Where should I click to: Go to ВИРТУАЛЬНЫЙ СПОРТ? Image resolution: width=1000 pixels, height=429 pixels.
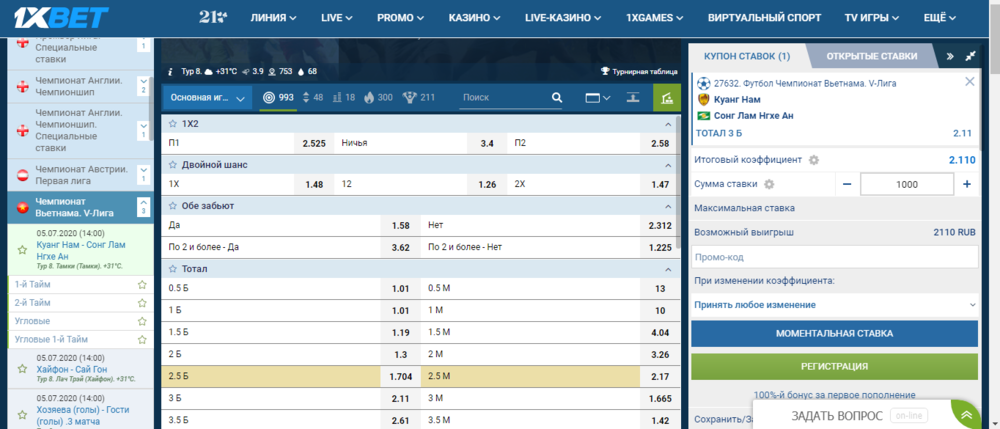point(764,18)
